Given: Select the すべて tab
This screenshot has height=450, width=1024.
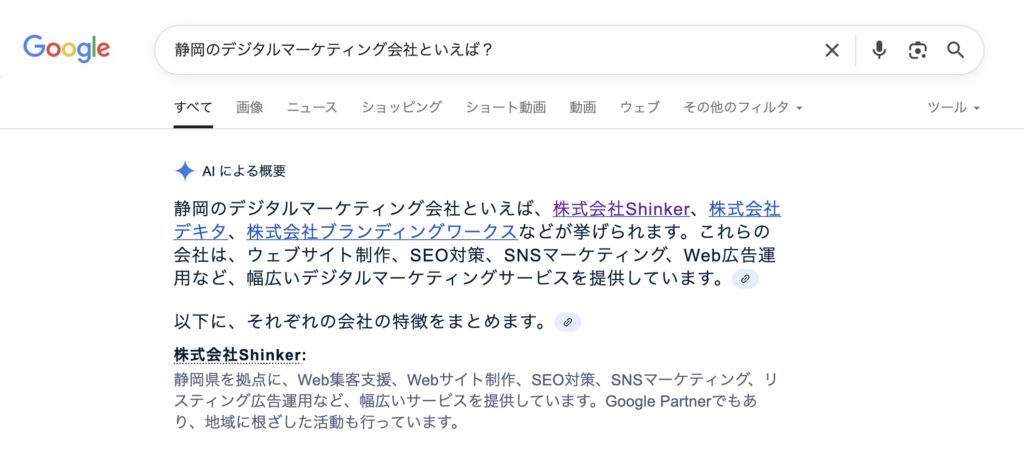Looking at the screenshot, I should [193, 107].
